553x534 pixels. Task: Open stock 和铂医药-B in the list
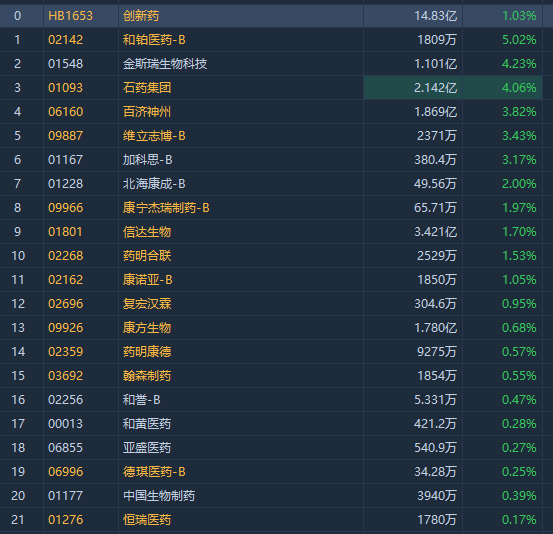click(x=154, y=40)
